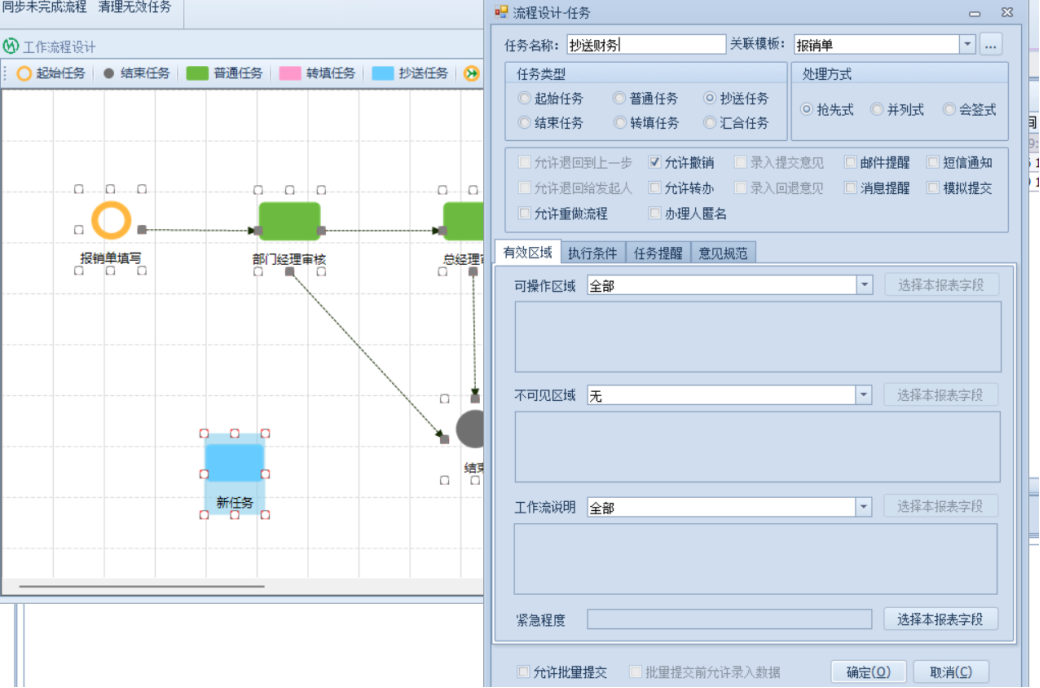The height and width of the screenshot is (688, 1040).
Task: Click the 报销单填写 start node circle
Action: point(111,221)
